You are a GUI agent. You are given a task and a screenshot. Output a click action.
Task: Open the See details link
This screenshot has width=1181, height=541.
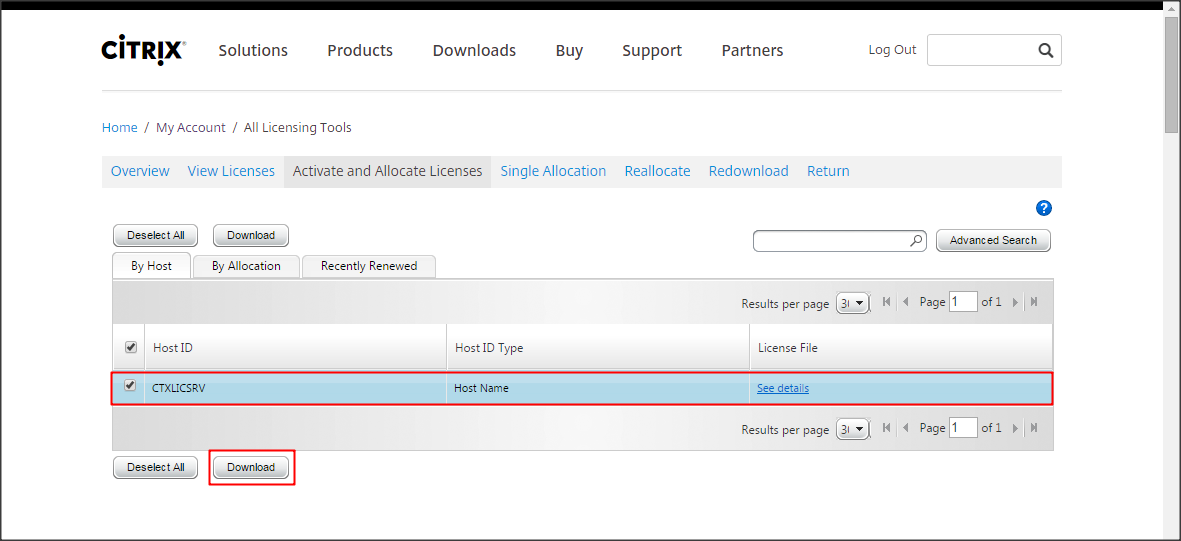783,388
